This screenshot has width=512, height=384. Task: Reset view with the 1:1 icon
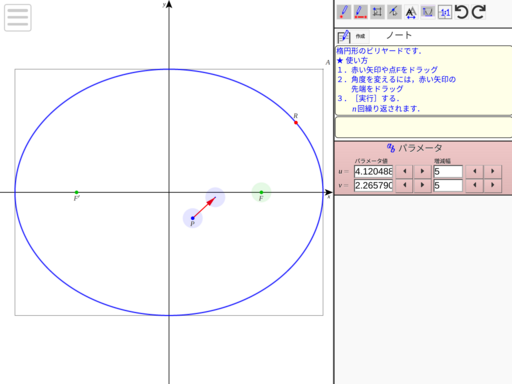(445, 12)
